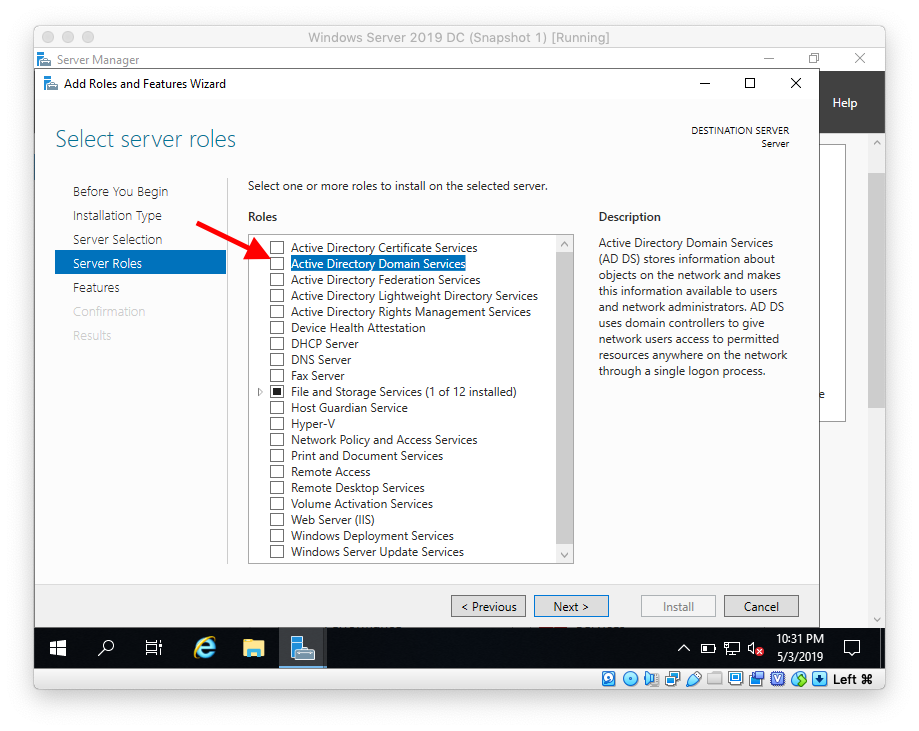The width and height of the screenshot is (919, 731).
Task: Click the battery indicator in the system tray
Action: pyautogui.click(x=708, y=648)
